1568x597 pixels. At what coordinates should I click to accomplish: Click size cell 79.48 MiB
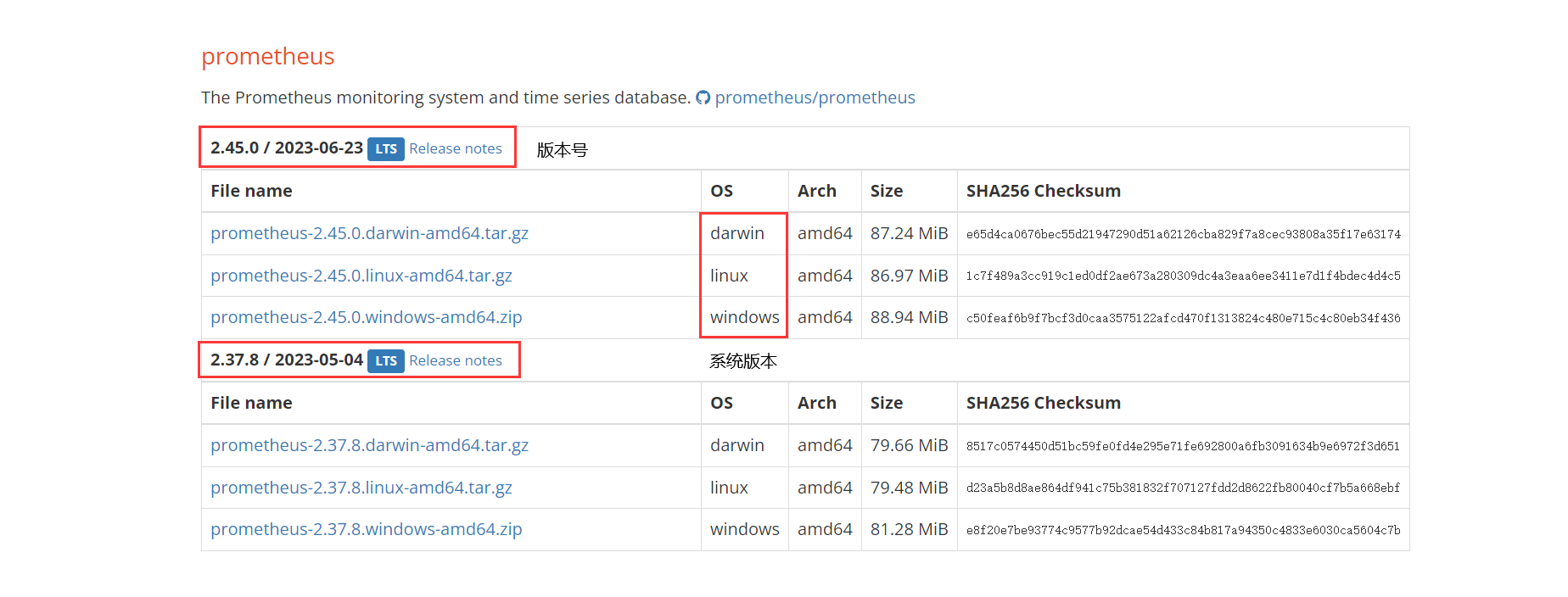coord(909,488)
